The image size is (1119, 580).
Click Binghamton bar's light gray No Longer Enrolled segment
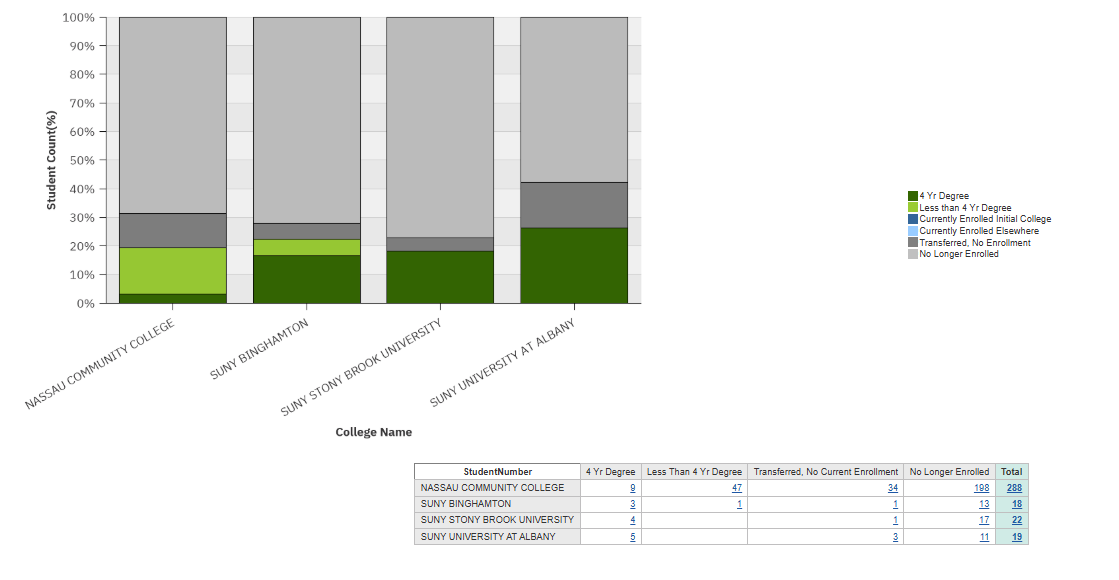[307, 121]
